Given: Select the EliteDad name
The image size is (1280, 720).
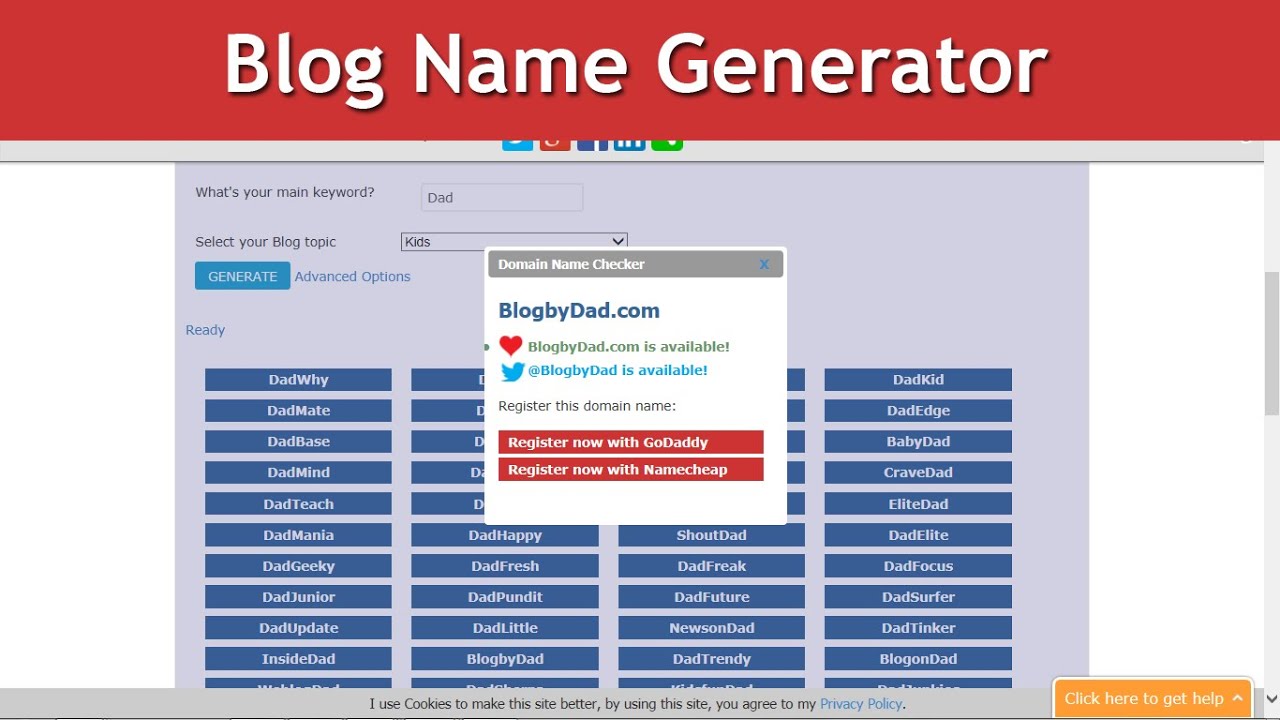Looking at the screenshot, I should click(918, 504).
